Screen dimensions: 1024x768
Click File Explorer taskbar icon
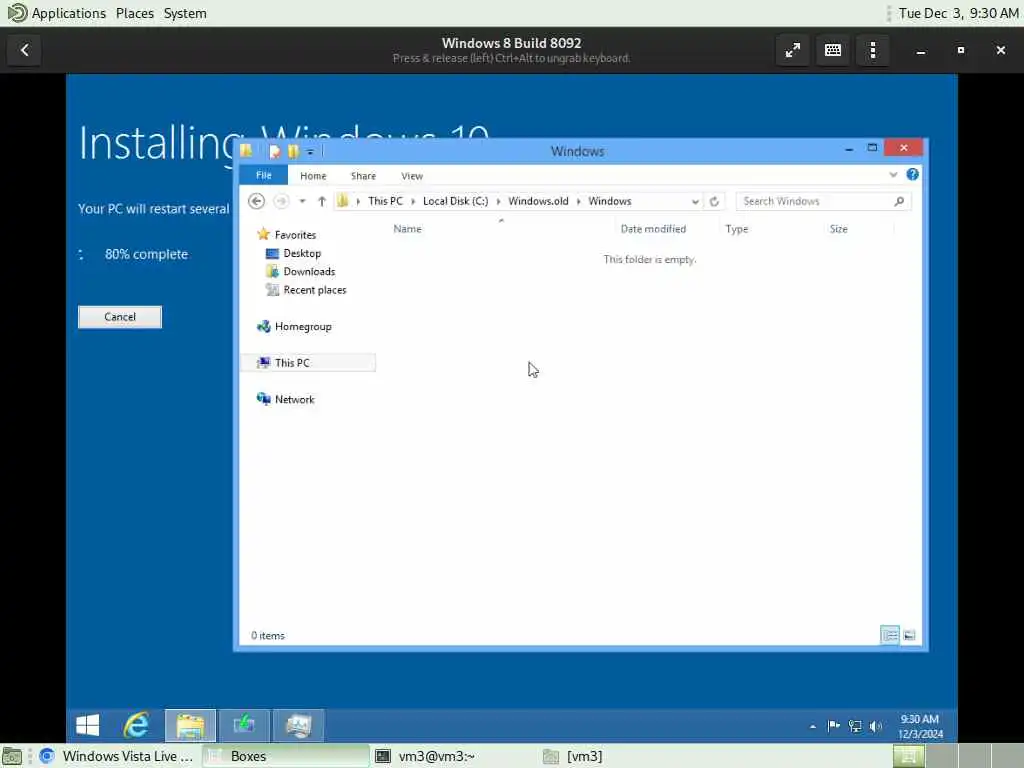190,725
